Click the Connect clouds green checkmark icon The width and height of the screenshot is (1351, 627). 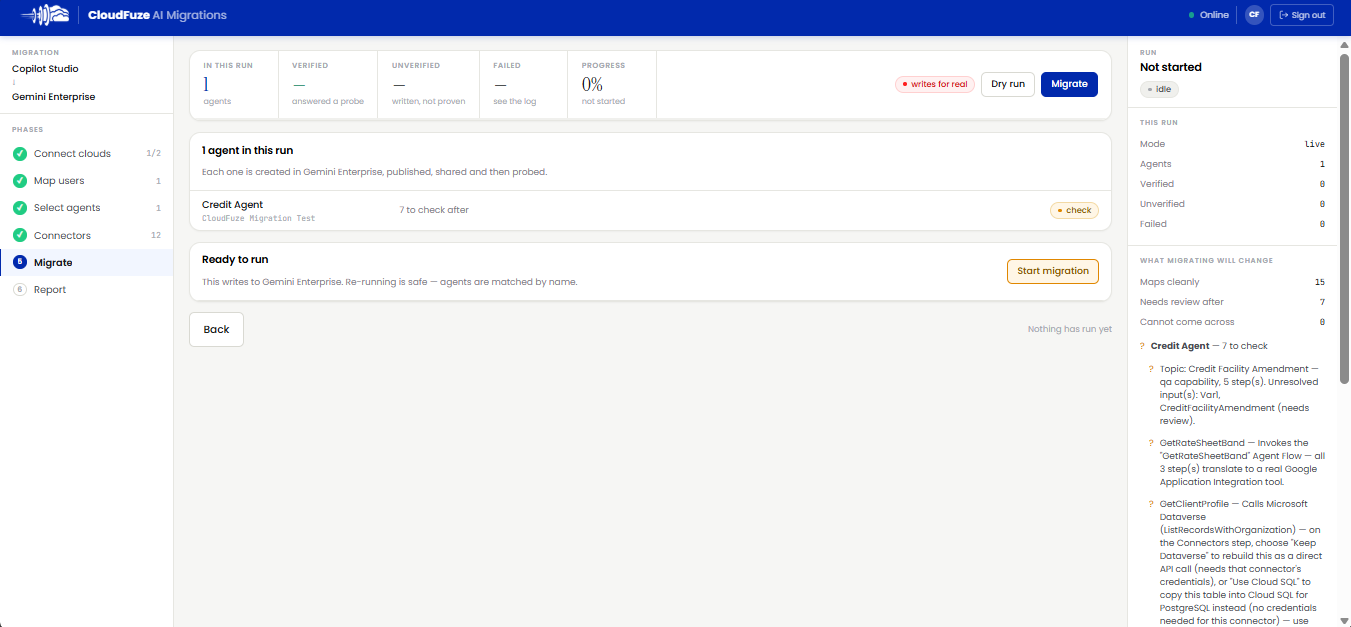(20, 154)
